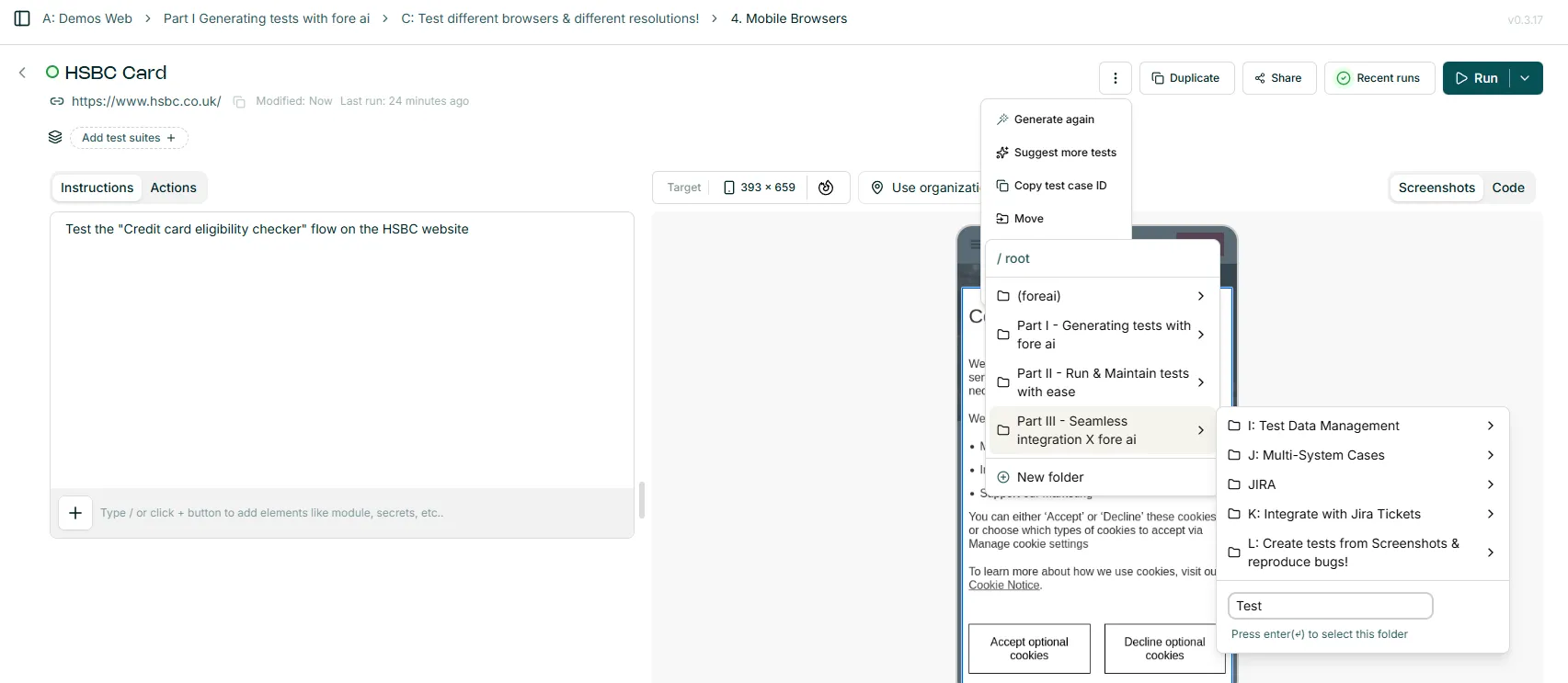Select Suggest more tests
Viewport: 1568px width, 683px height.
tap(1056, 153)
